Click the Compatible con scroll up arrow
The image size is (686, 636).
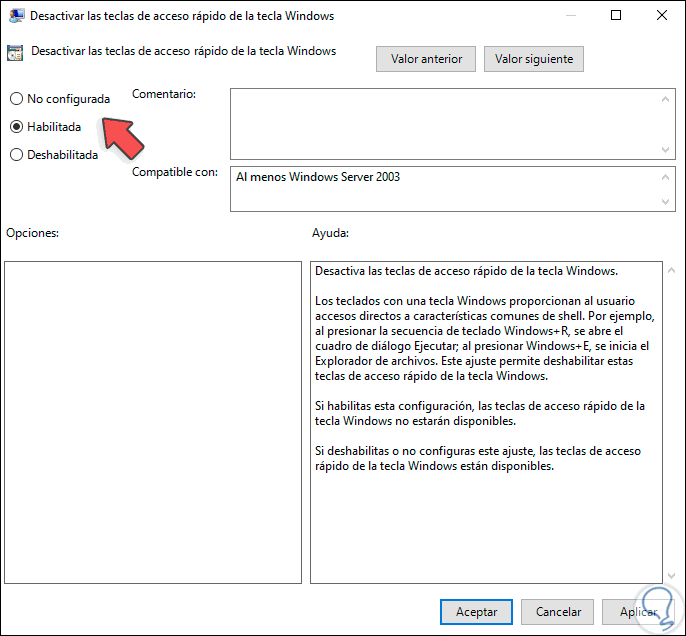[665, 177]
